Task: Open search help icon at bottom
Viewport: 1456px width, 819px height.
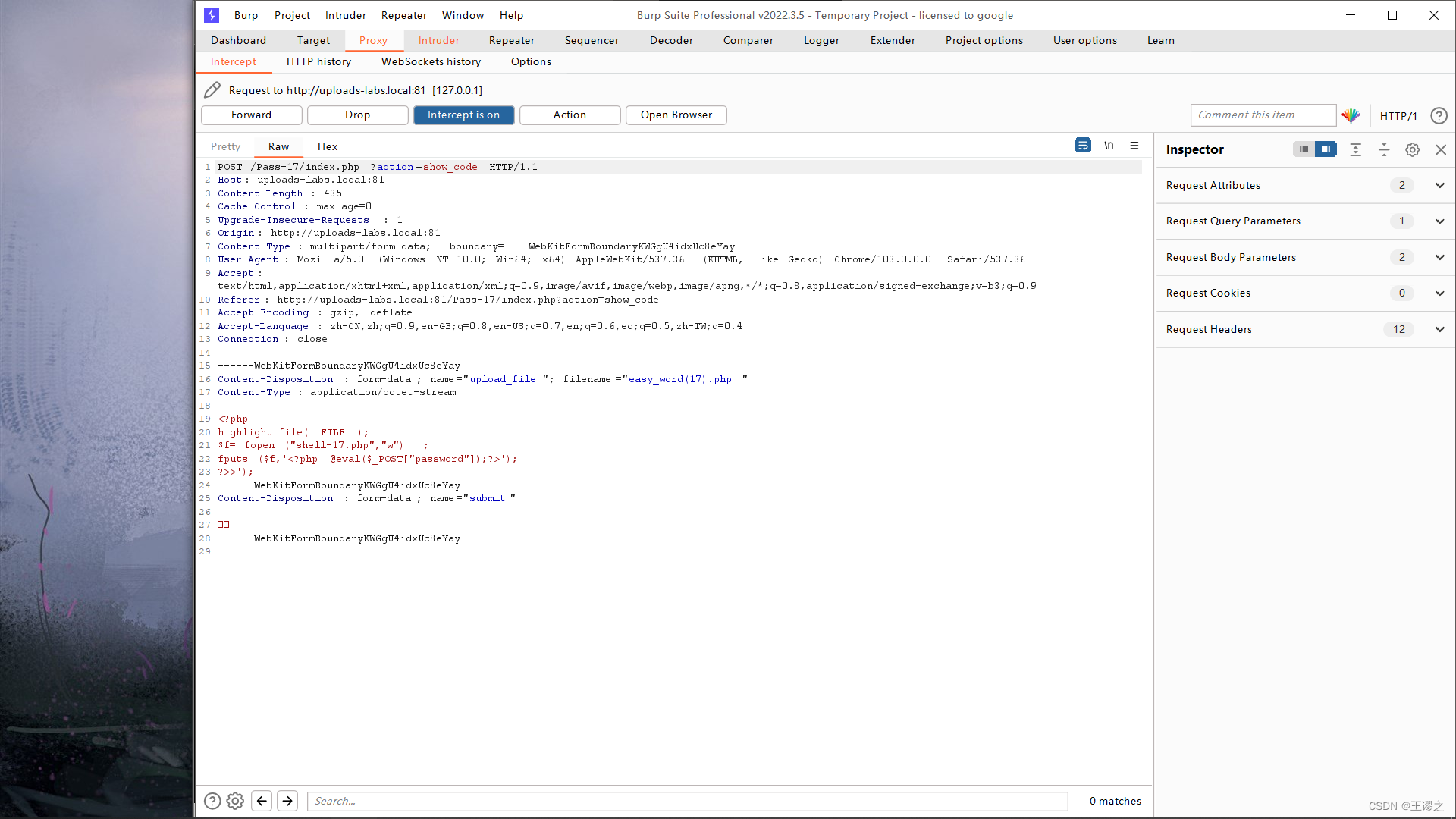Action: 212,801
